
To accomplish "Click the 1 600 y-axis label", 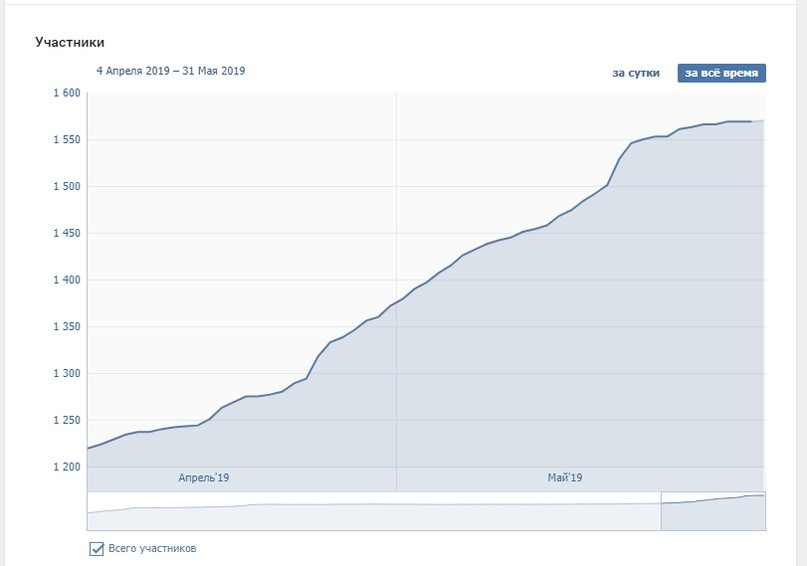I will tap(66, 94).
